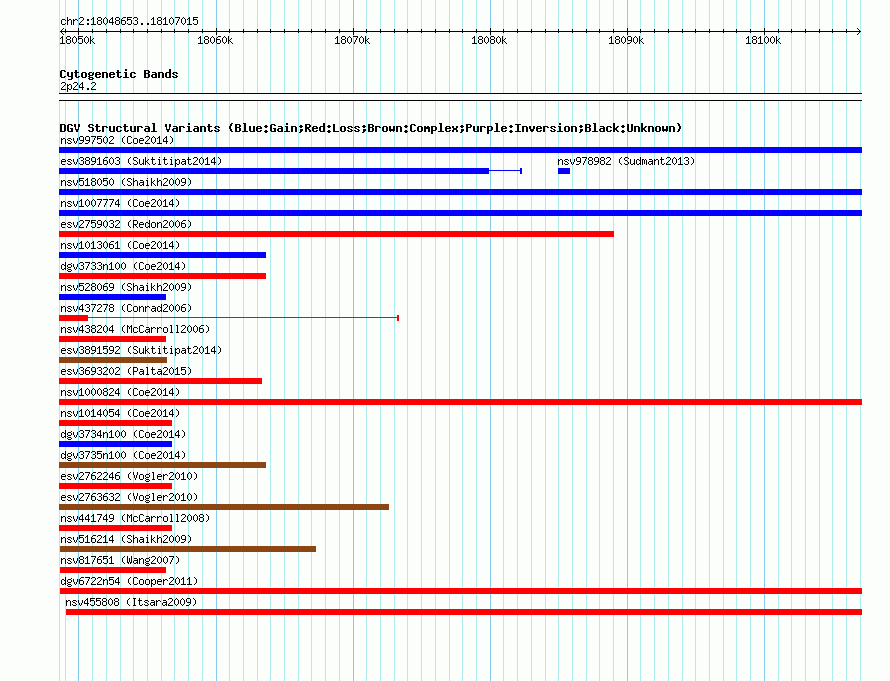Click nsv1000824 (Coe2014) label

[x=120, y=392]
